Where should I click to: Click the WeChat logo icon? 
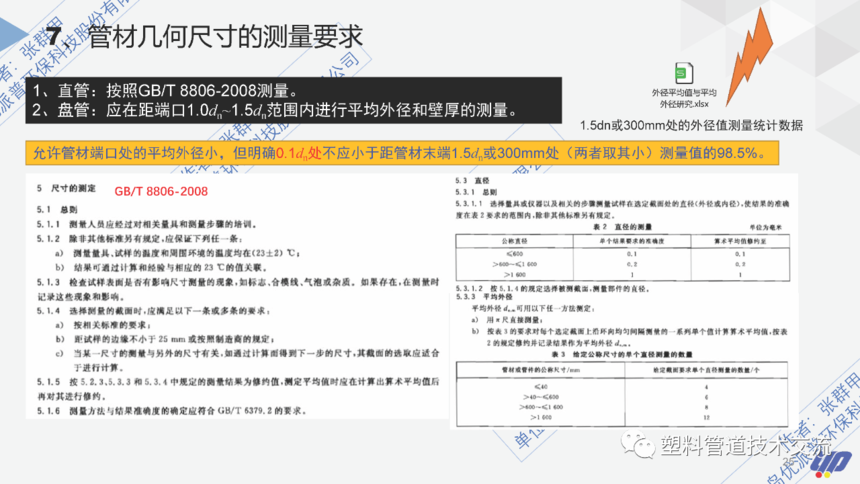pos(637,444)
